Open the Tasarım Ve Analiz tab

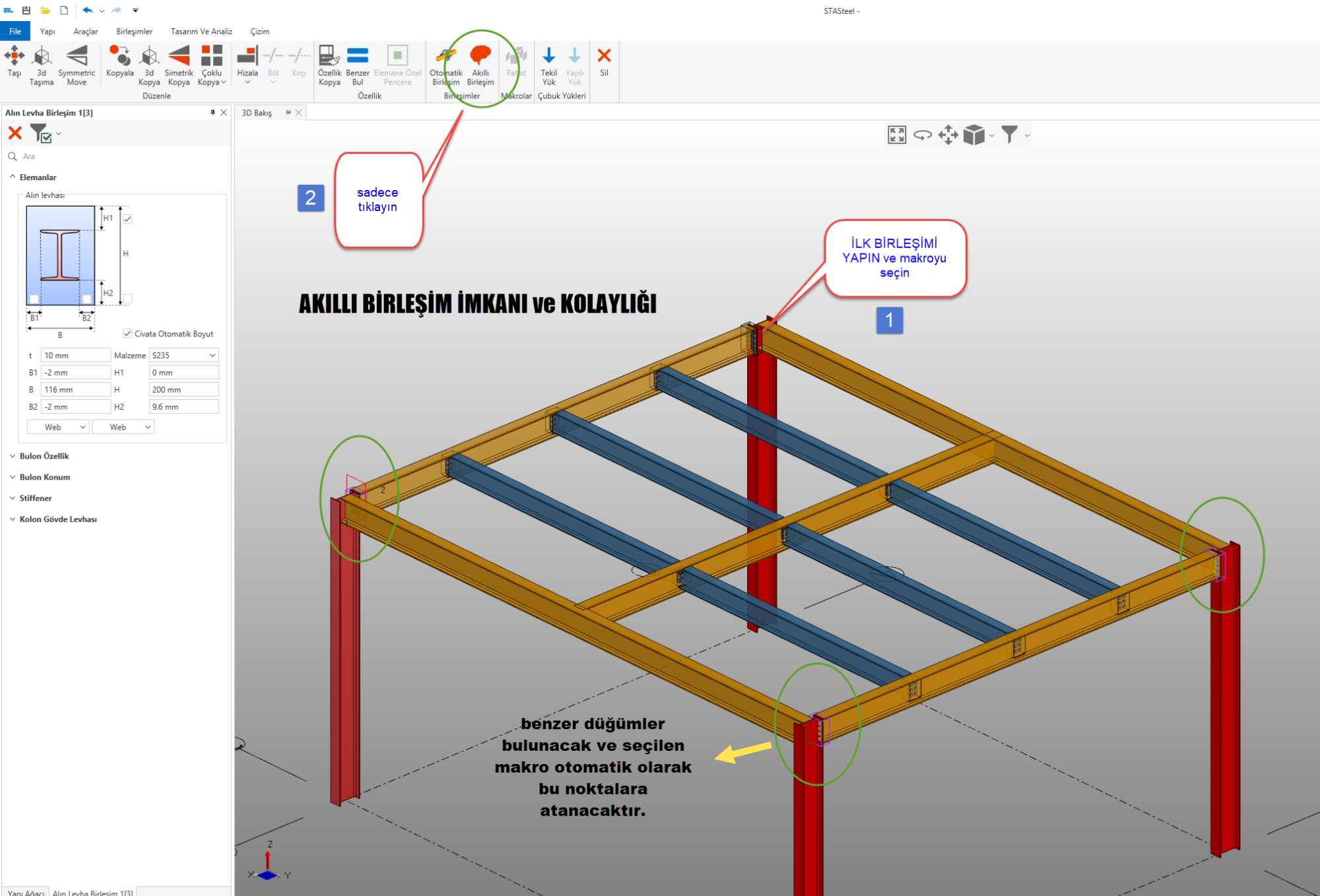(x=201, y=31)
